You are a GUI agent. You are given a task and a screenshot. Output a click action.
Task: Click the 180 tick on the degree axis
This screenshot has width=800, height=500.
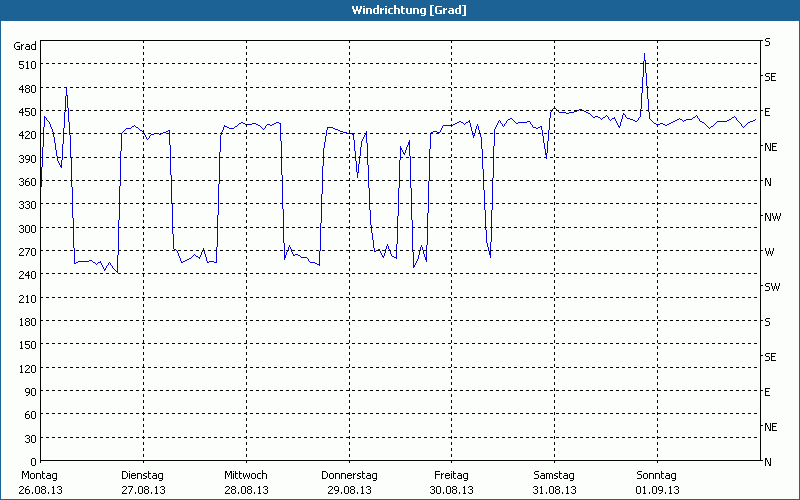point(26,322)
